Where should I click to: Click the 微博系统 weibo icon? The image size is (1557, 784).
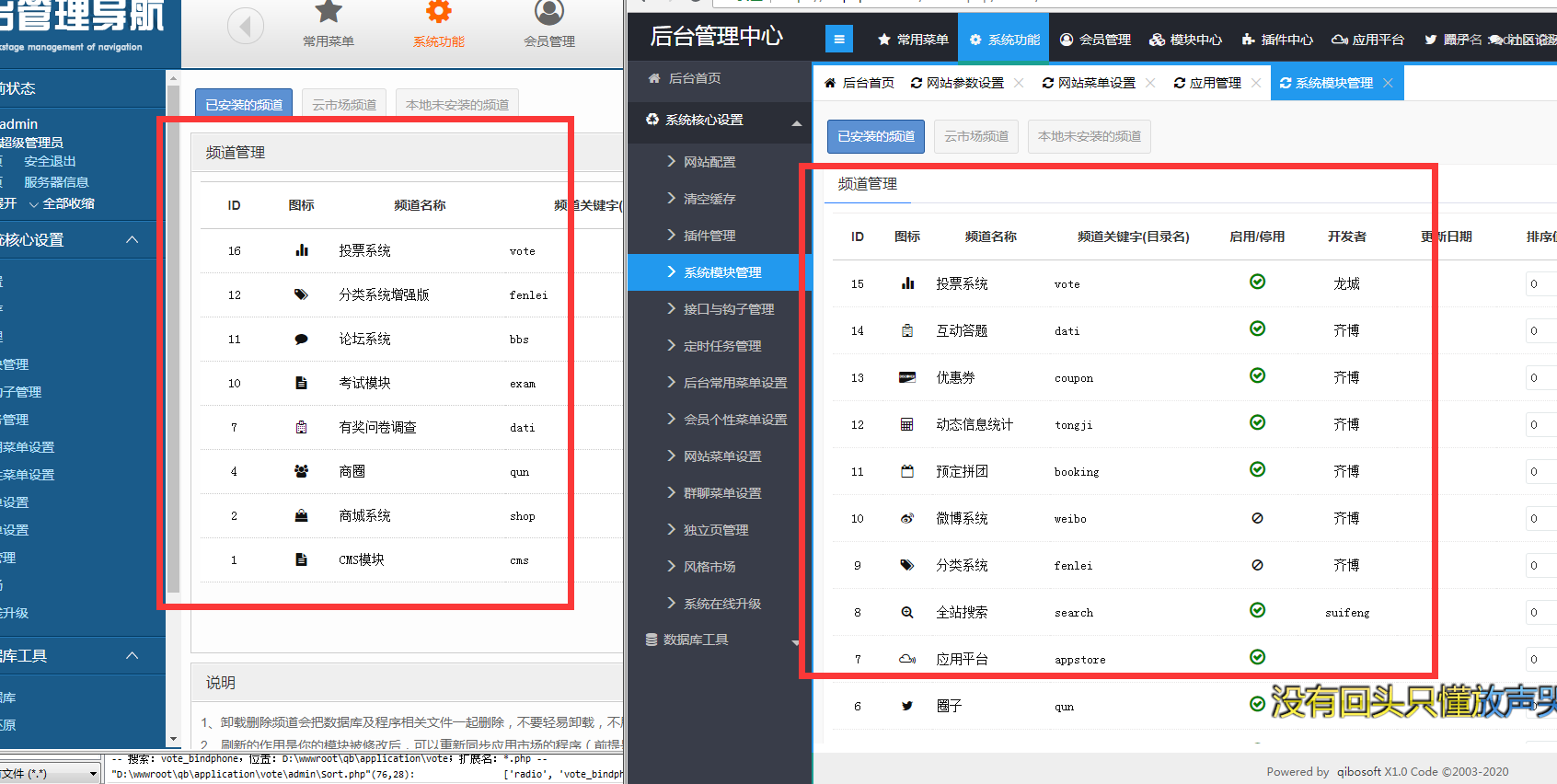(906, 518)
